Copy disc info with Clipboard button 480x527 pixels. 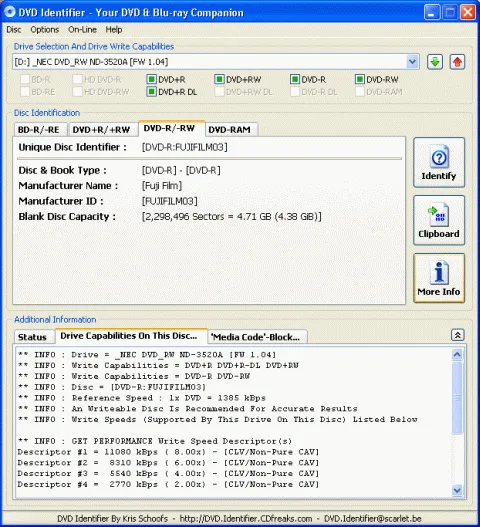point(439,220)
